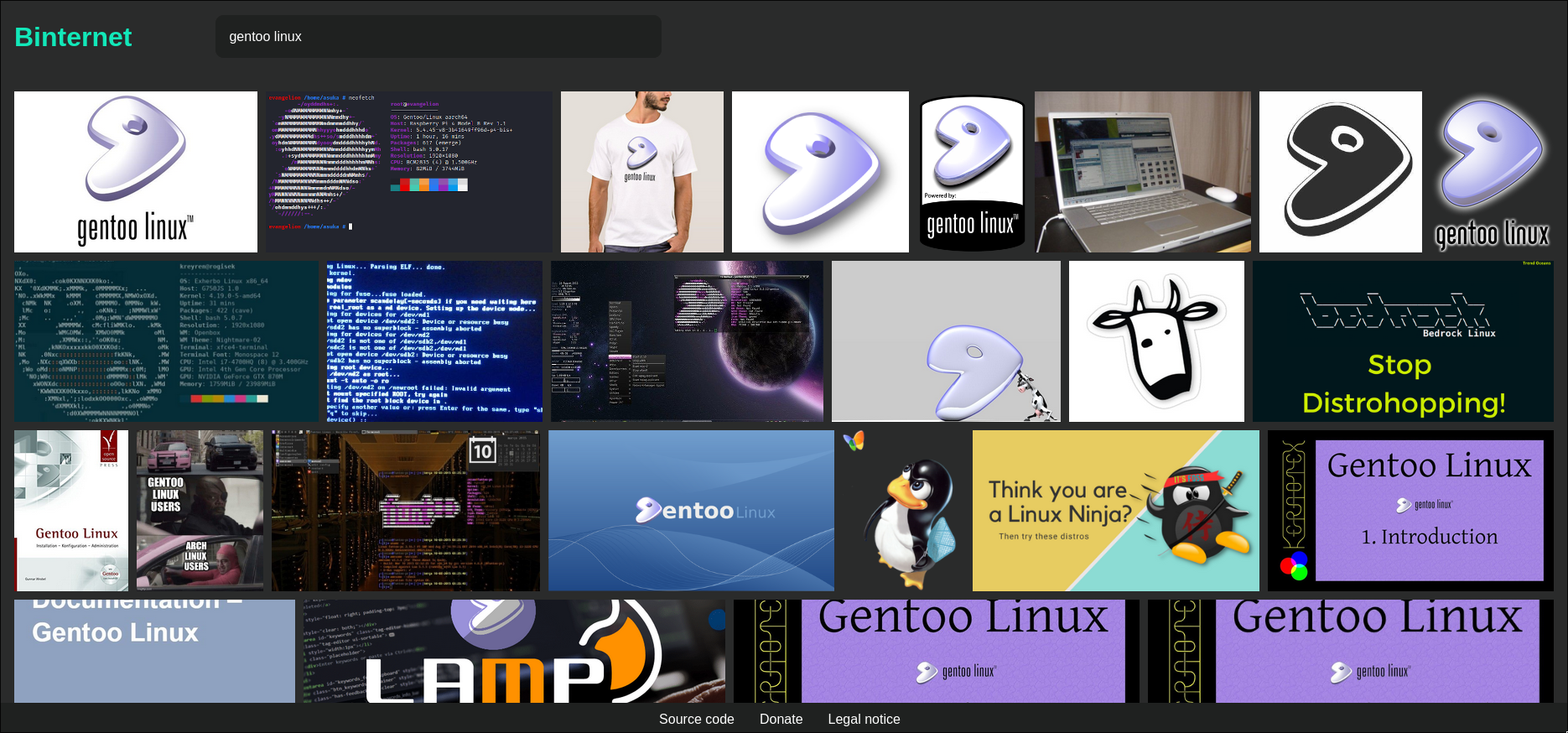Screen dimensions: 1568x733
Task: Open the planet desktop wallpaper screenshot
Action: (687, 341)
